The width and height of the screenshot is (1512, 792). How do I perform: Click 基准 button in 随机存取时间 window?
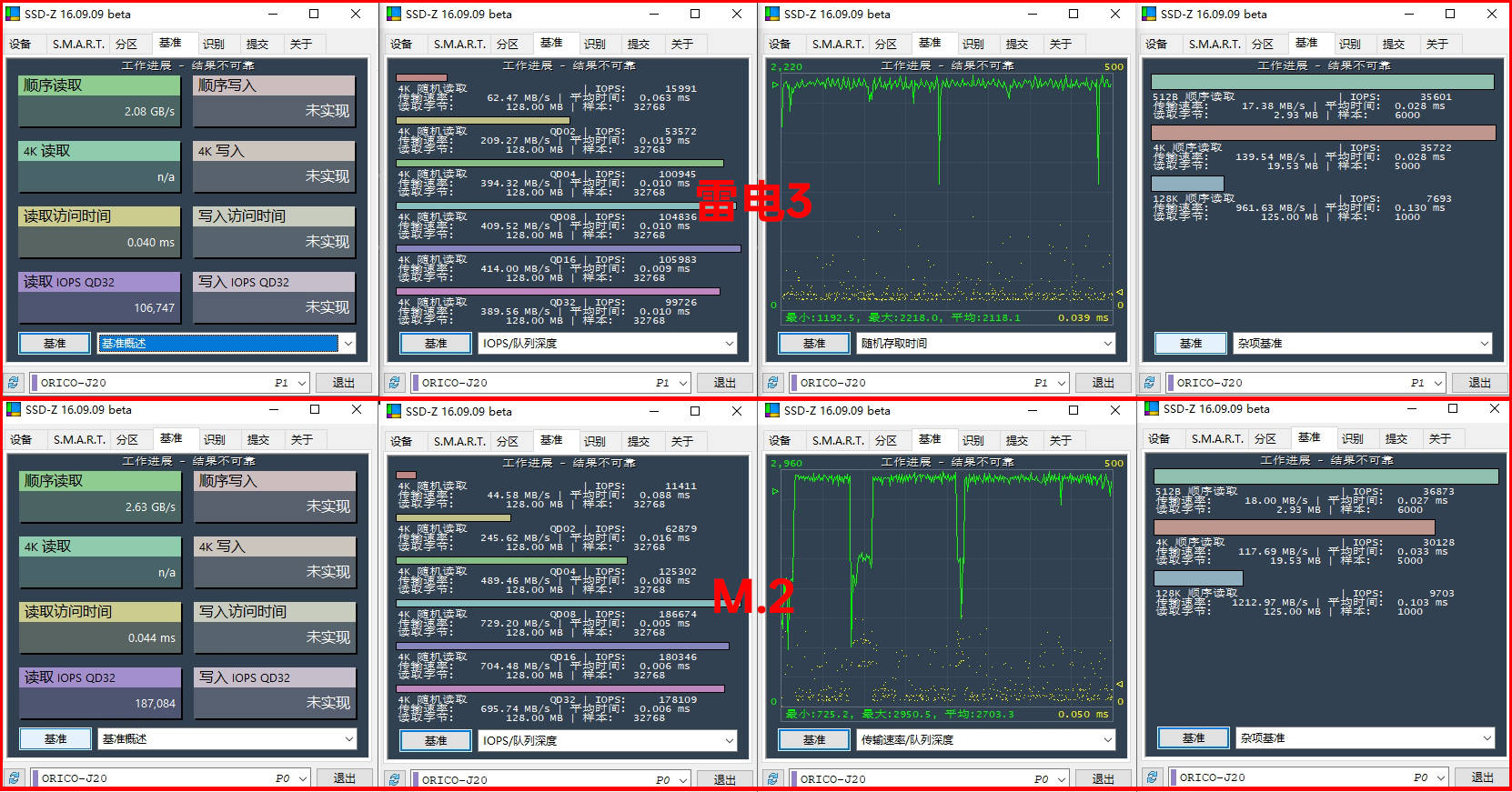click(814, 343)
